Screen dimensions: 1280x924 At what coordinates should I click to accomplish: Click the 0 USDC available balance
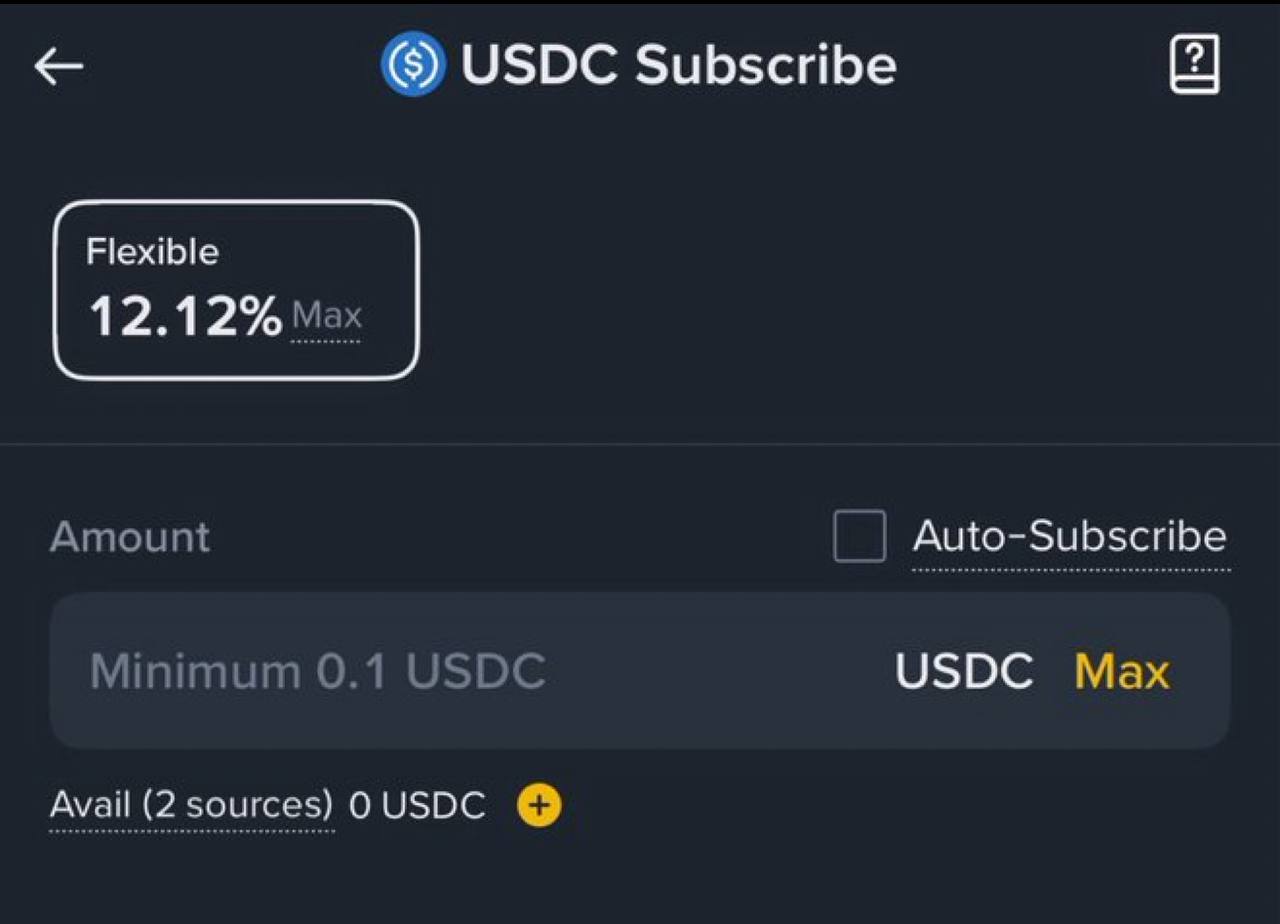tap(418, 805)
